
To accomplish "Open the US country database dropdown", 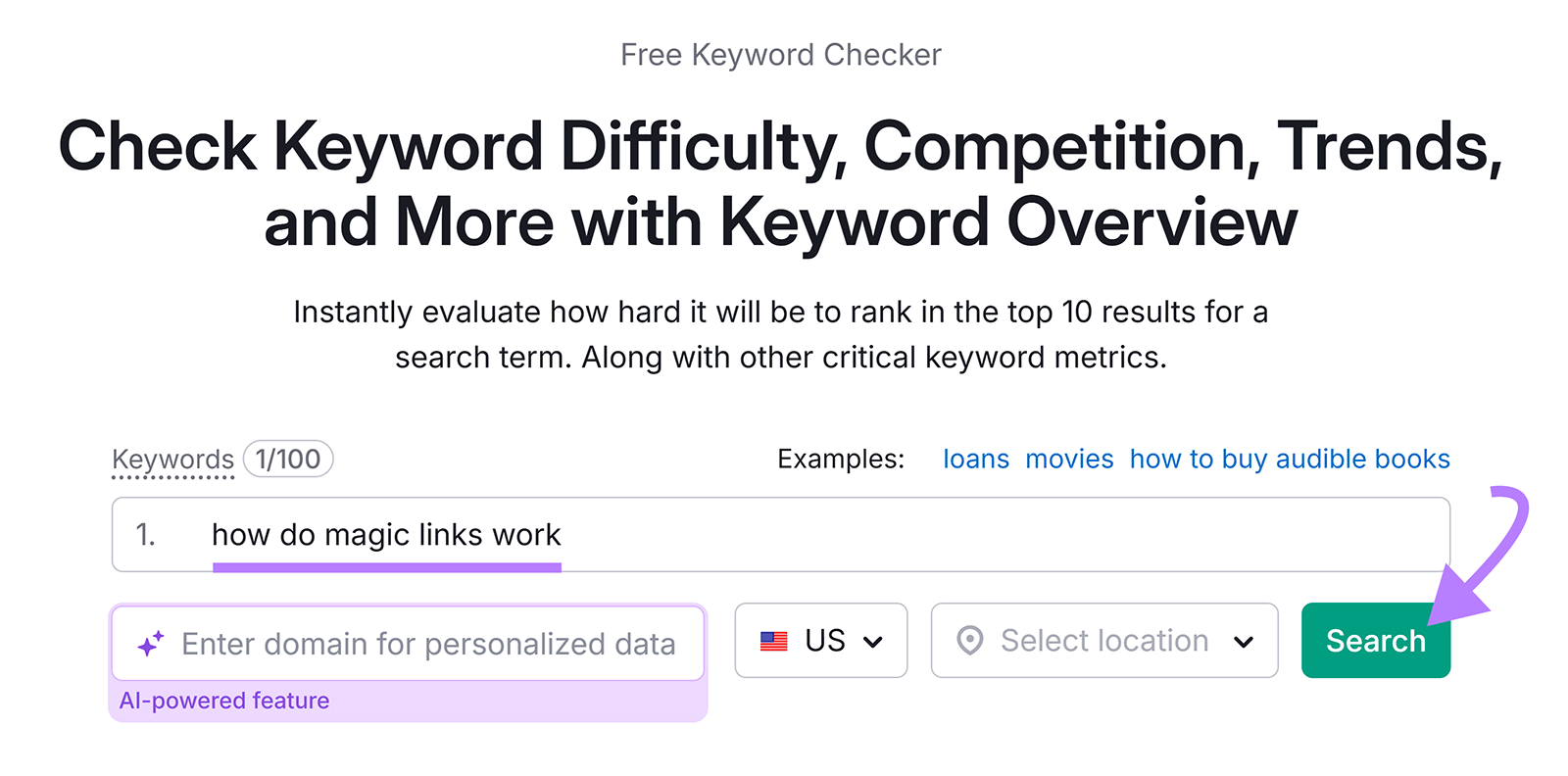I will (x=821, y=641).
